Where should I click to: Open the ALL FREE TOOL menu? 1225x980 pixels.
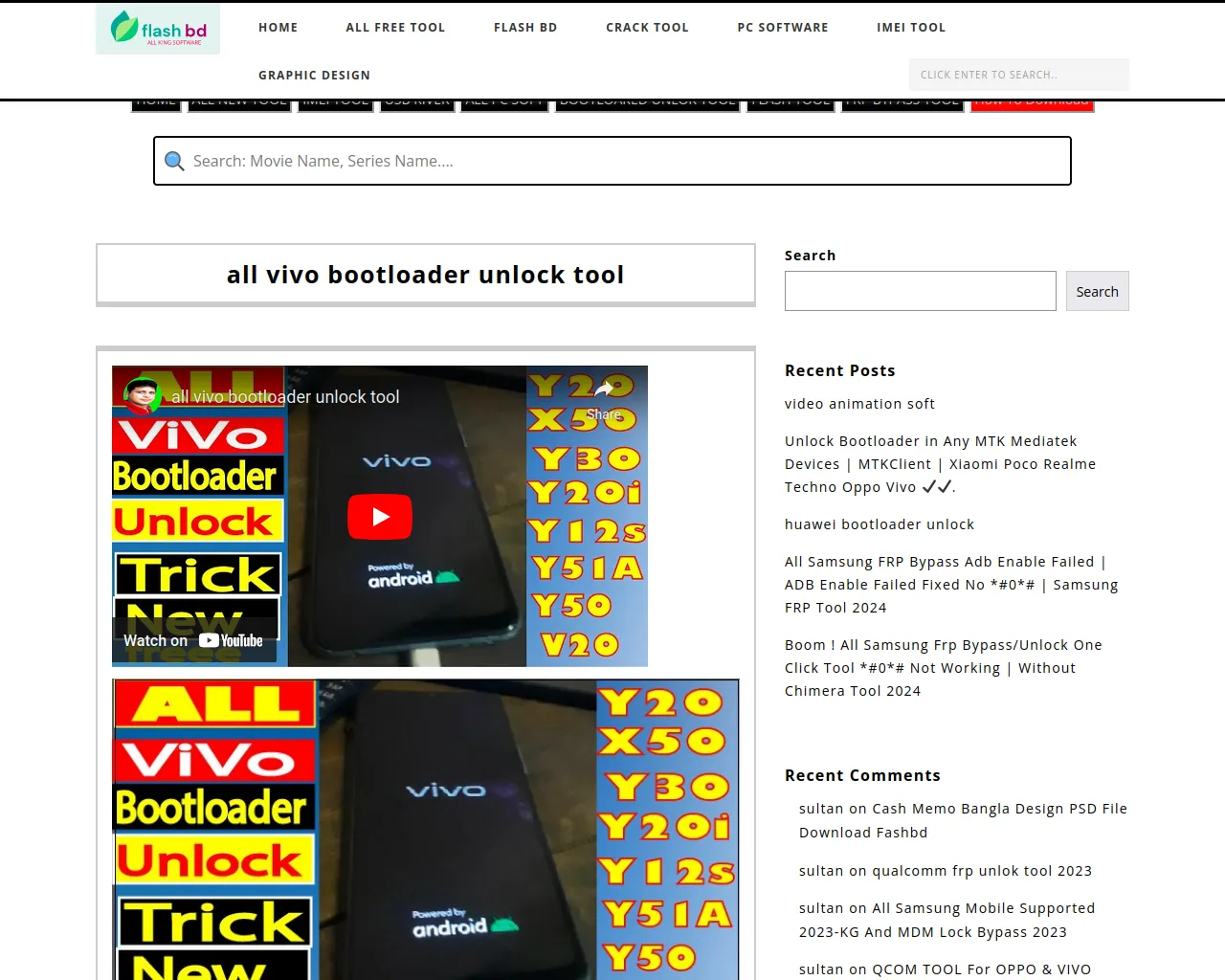pos(396,28)
